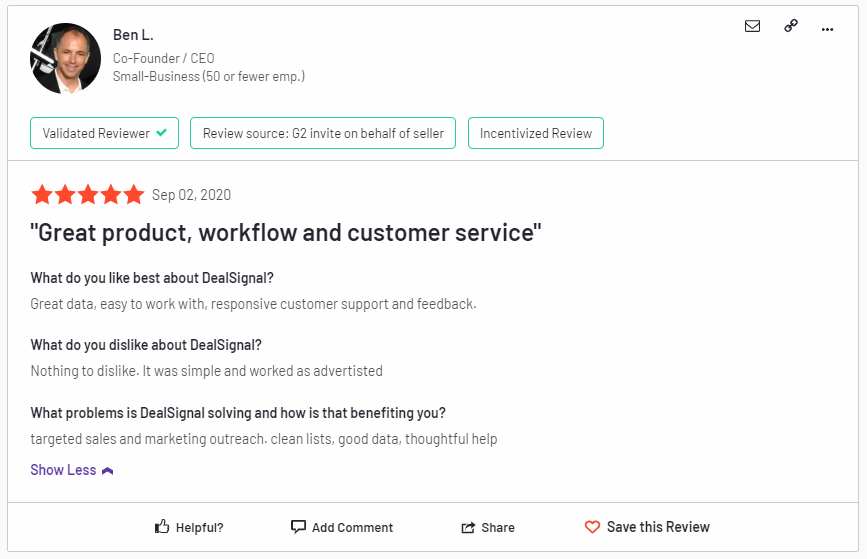
Task: Open reviewer name Ben L.
Action: click(x=133, y=35)
